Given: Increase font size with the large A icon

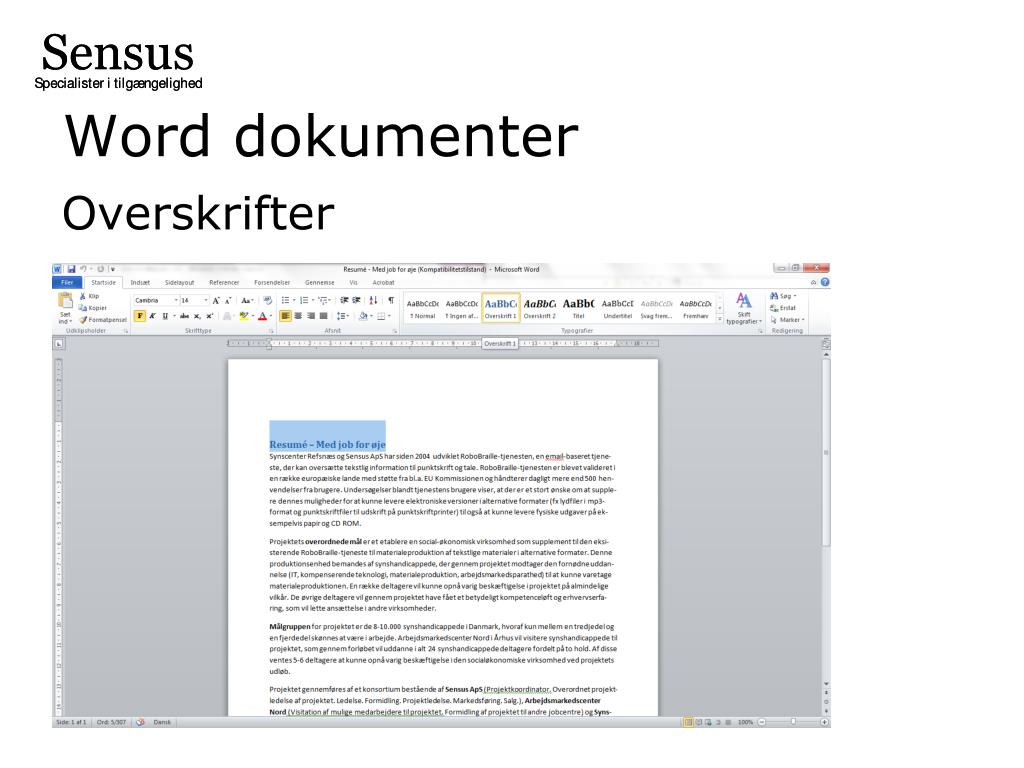Looking at the screenshot, I should pos(216,300).
